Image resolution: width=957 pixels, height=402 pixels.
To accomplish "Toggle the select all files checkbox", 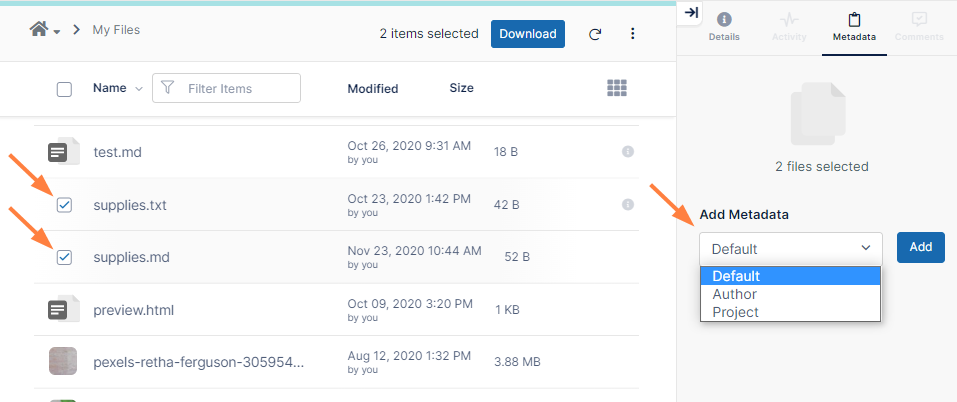I will [x=64, y=89].
